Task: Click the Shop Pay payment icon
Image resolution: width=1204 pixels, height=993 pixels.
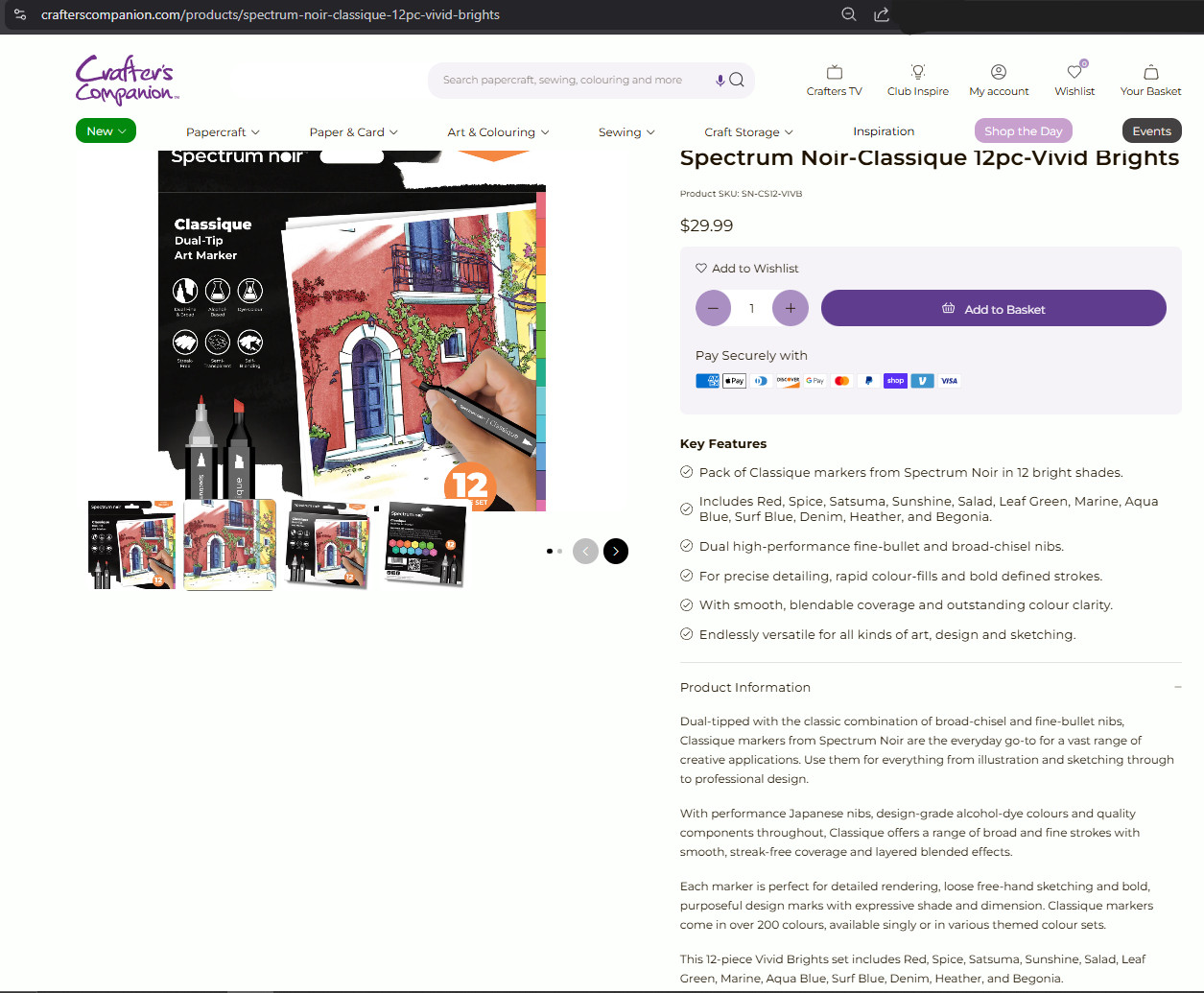Action: (x=895, y=381)
